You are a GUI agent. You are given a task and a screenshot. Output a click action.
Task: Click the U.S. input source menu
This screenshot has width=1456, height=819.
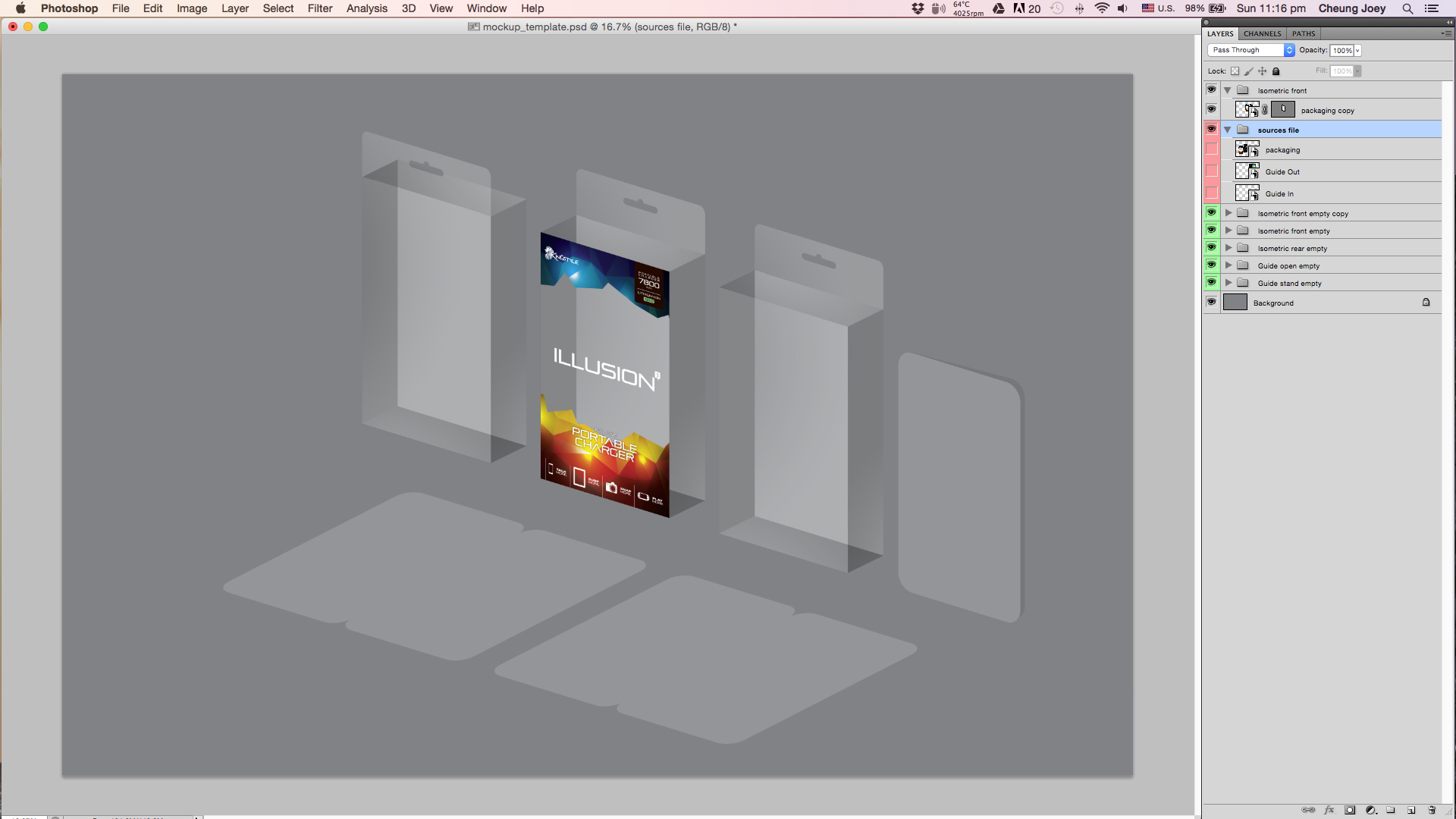point(1159,8)
